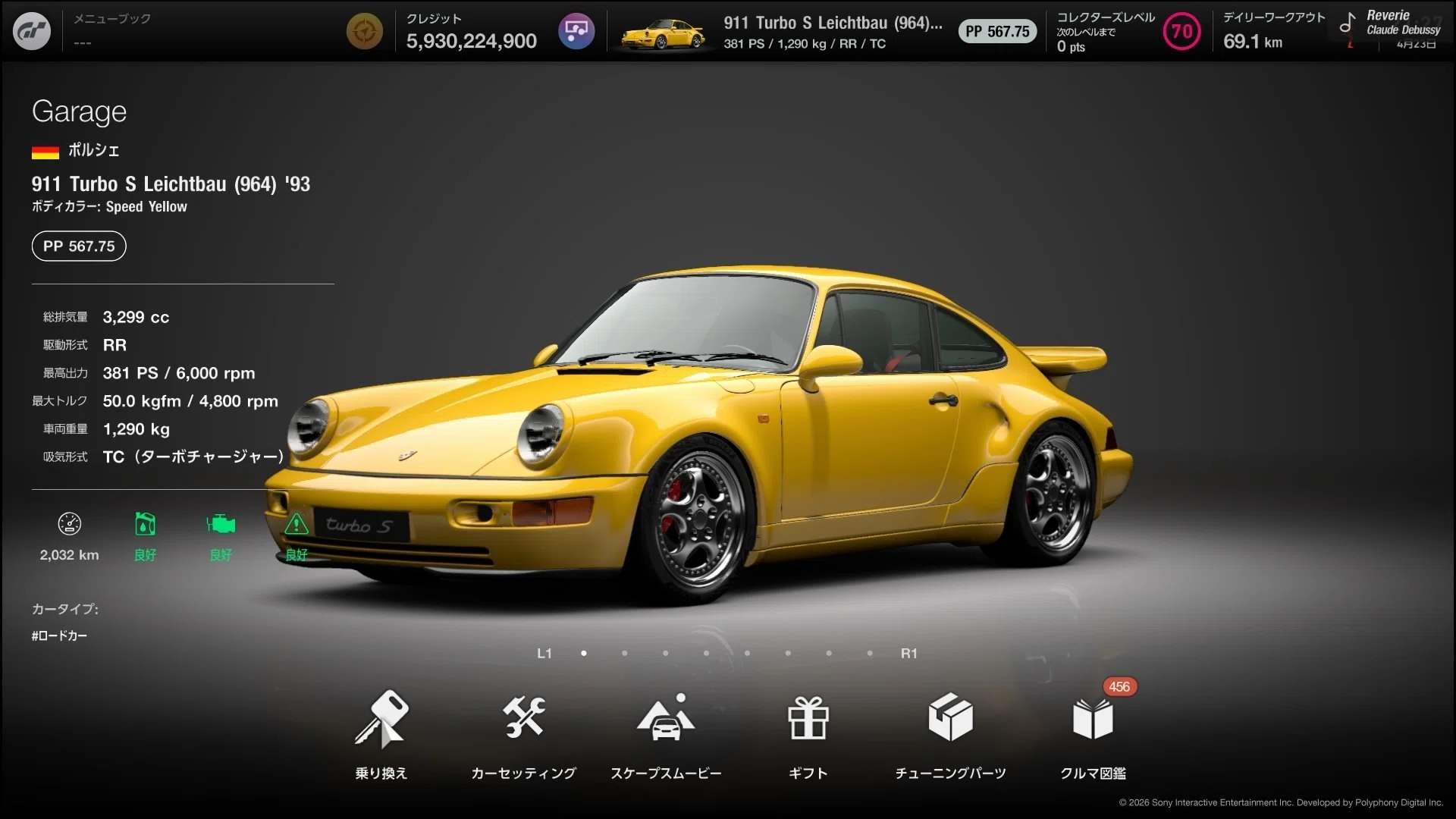Click the Reverie song title

click(x=1388, y=15)
